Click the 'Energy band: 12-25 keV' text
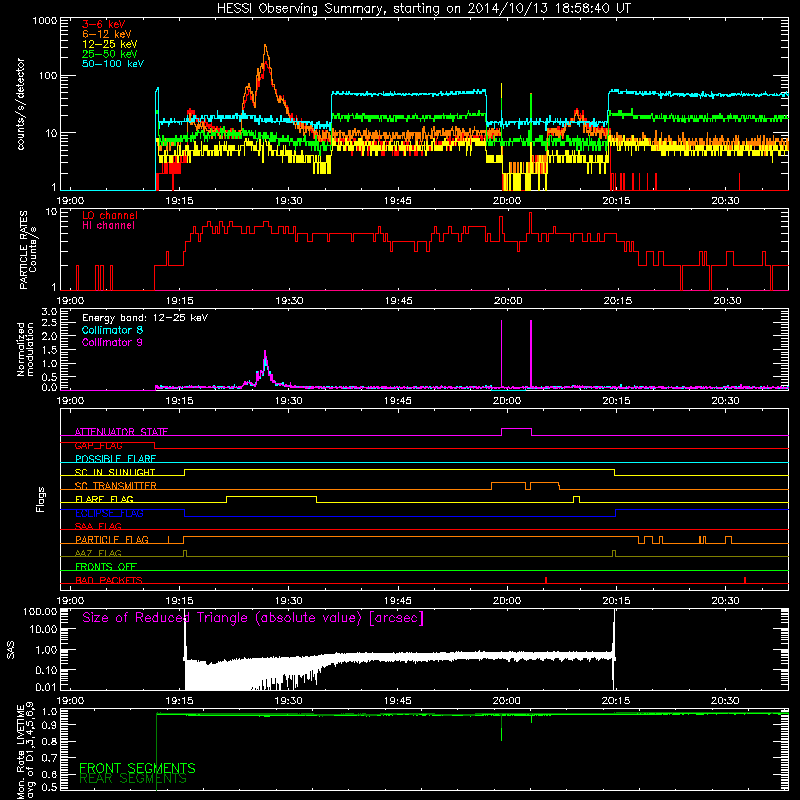Image resolution: width=800 pixels, height=800 pixels. point(145,318)
